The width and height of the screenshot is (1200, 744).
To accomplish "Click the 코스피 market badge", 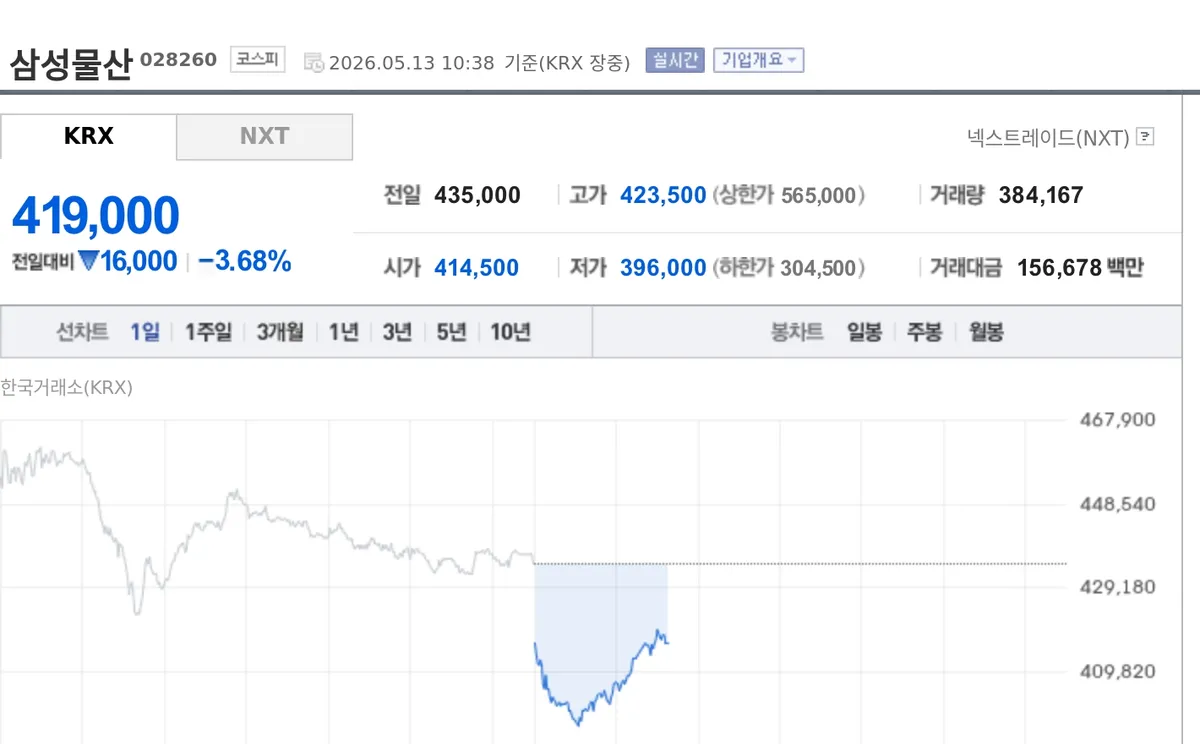I will 257,60.
